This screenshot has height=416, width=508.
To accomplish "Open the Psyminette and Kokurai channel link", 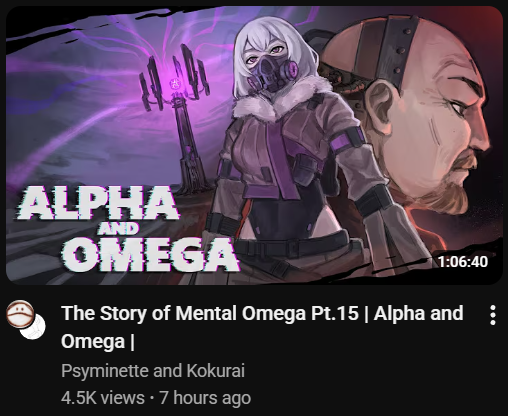I will (x=153, y=371).
